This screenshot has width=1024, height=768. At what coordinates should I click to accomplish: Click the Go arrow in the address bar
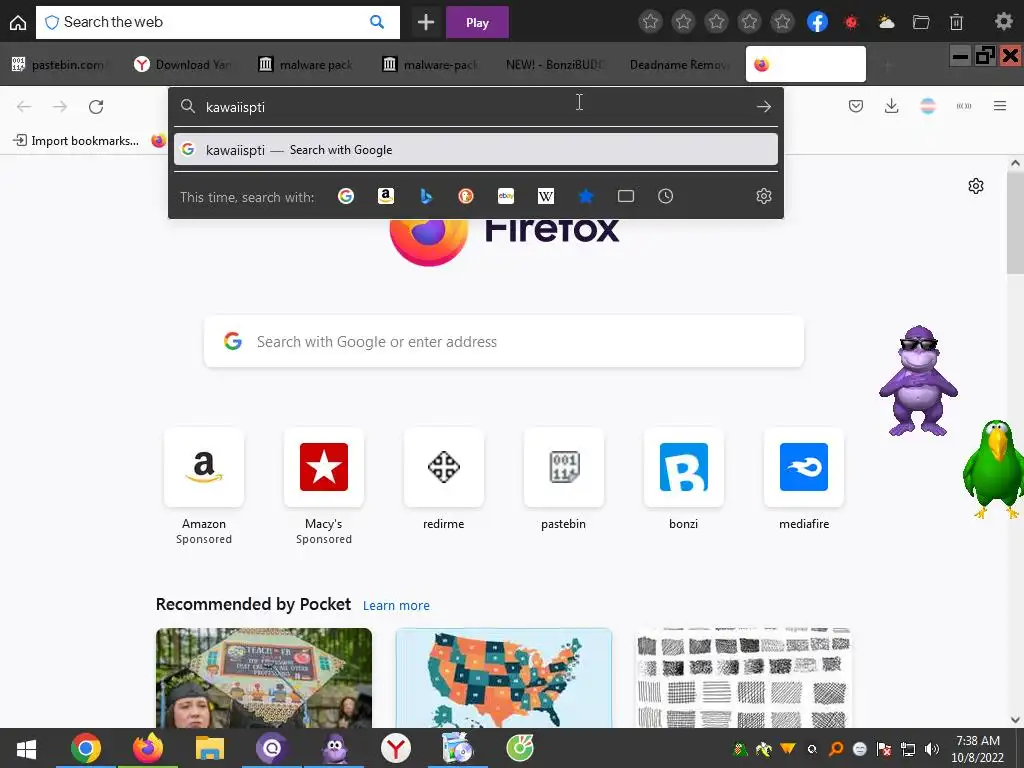(763, 106)
